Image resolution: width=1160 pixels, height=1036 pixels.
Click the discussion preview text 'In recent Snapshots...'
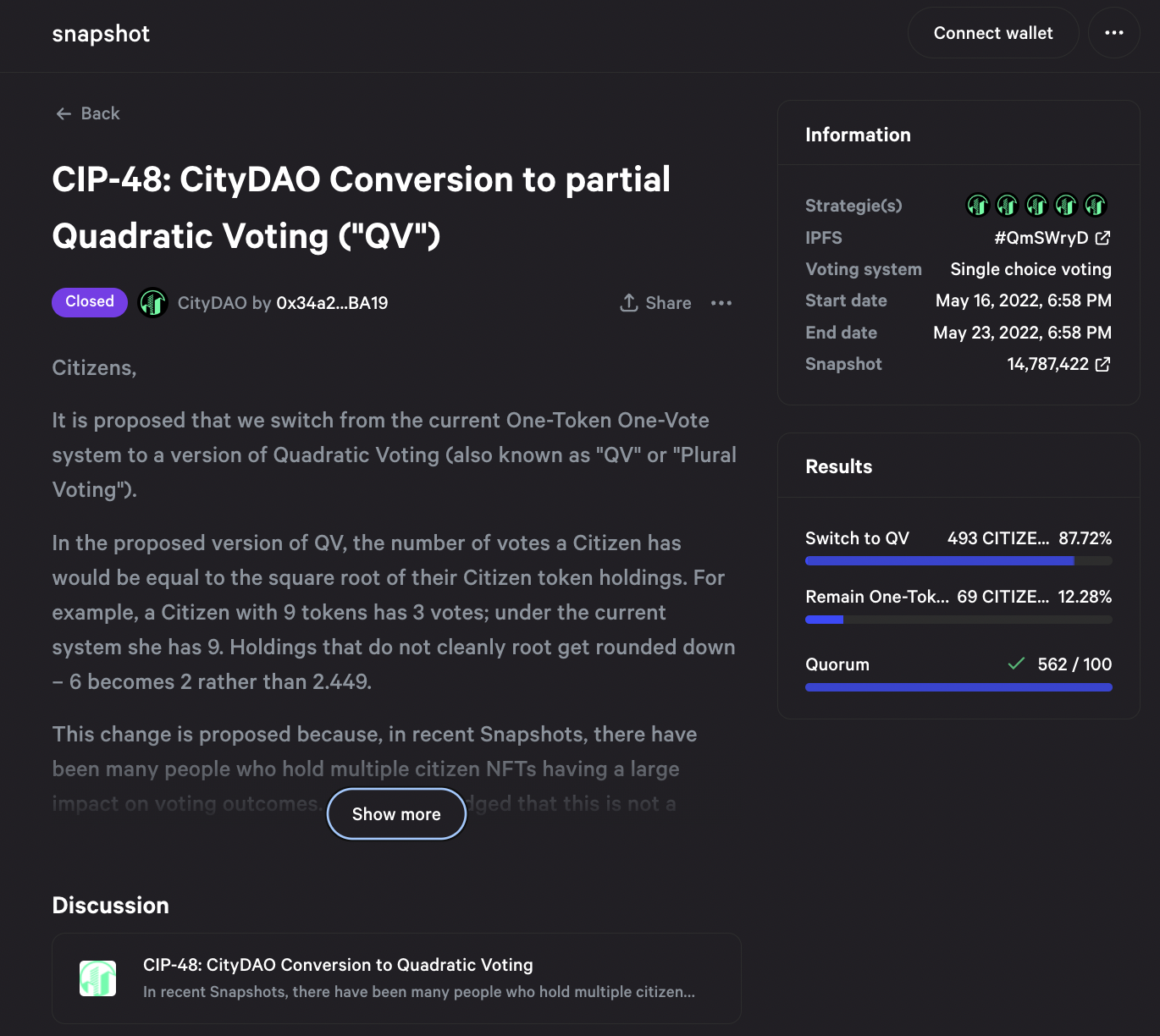tap(419, 992)
